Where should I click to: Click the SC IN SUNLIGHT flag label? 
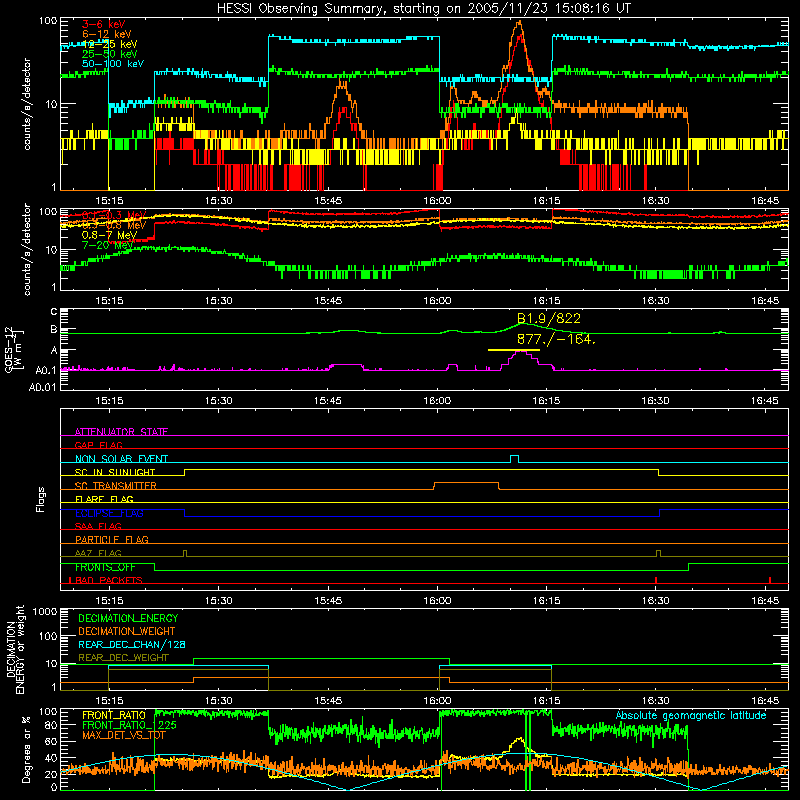point(115,472)
